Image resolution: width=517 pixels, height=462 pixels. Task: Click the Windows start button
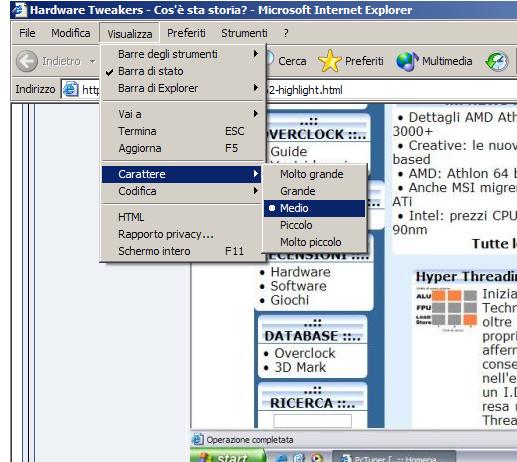pos(229,456)
